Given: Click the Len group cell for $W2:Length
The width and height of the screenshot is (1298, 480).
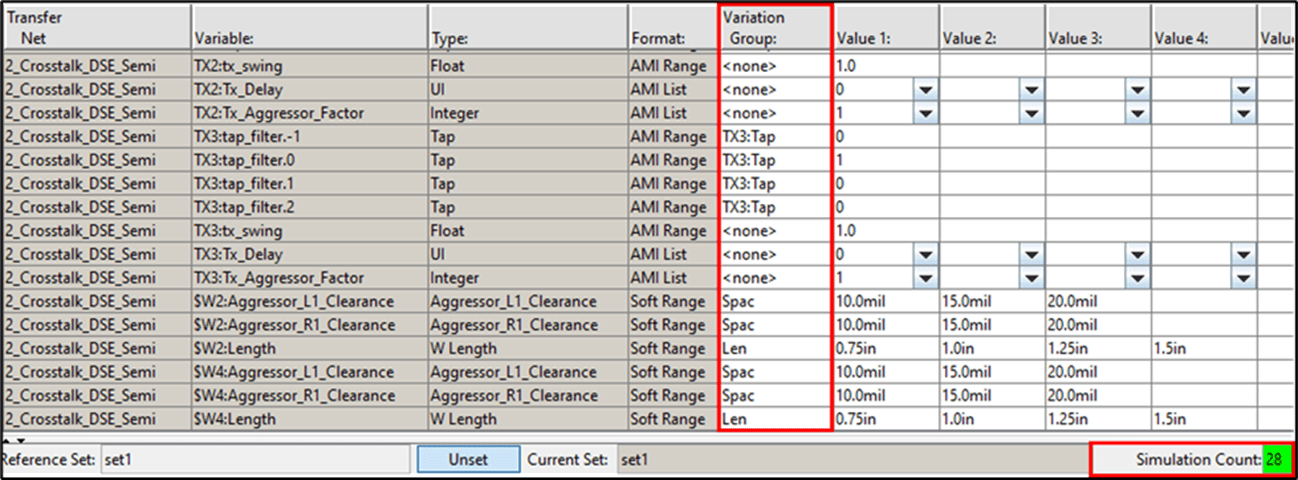Looking at the screenshot, I should (x=775, y=348).
